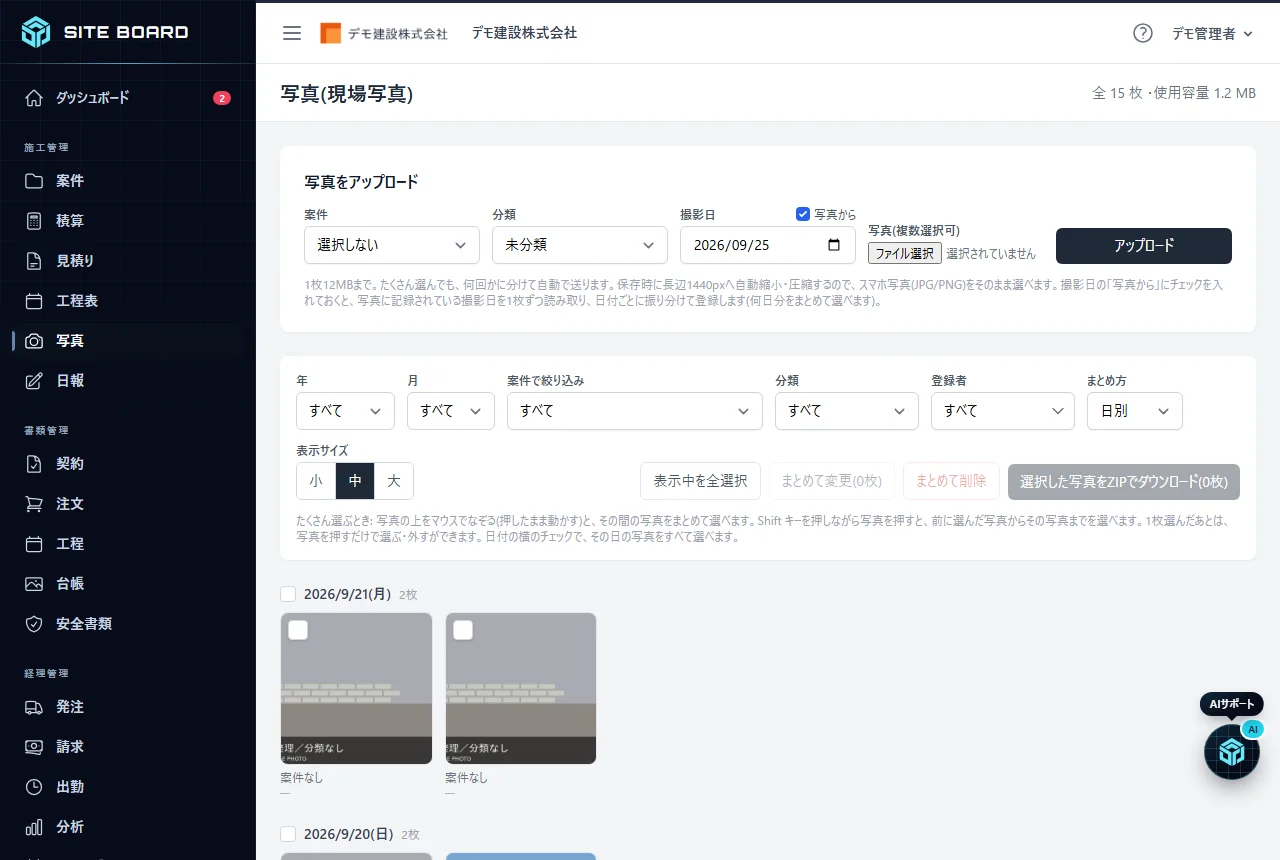Open the 案件で絞り込み dropdown
Screen dimensions: 1280x860
635,411
